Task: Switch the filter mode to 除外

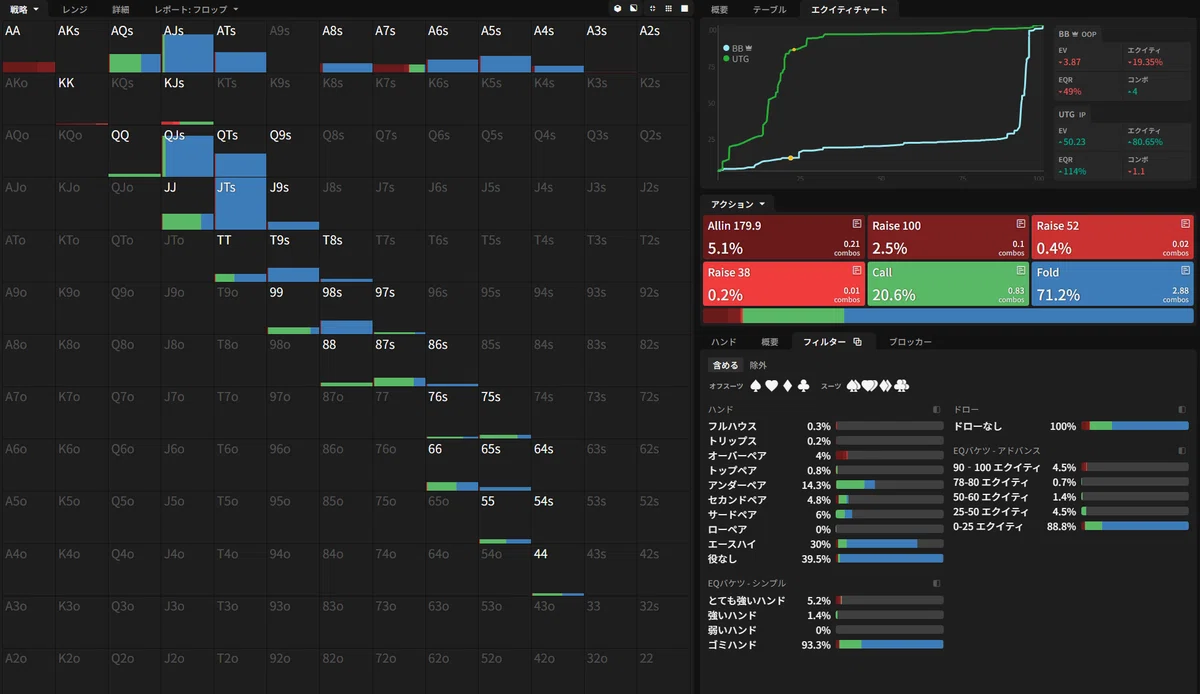Action: [x=759, y=365]
